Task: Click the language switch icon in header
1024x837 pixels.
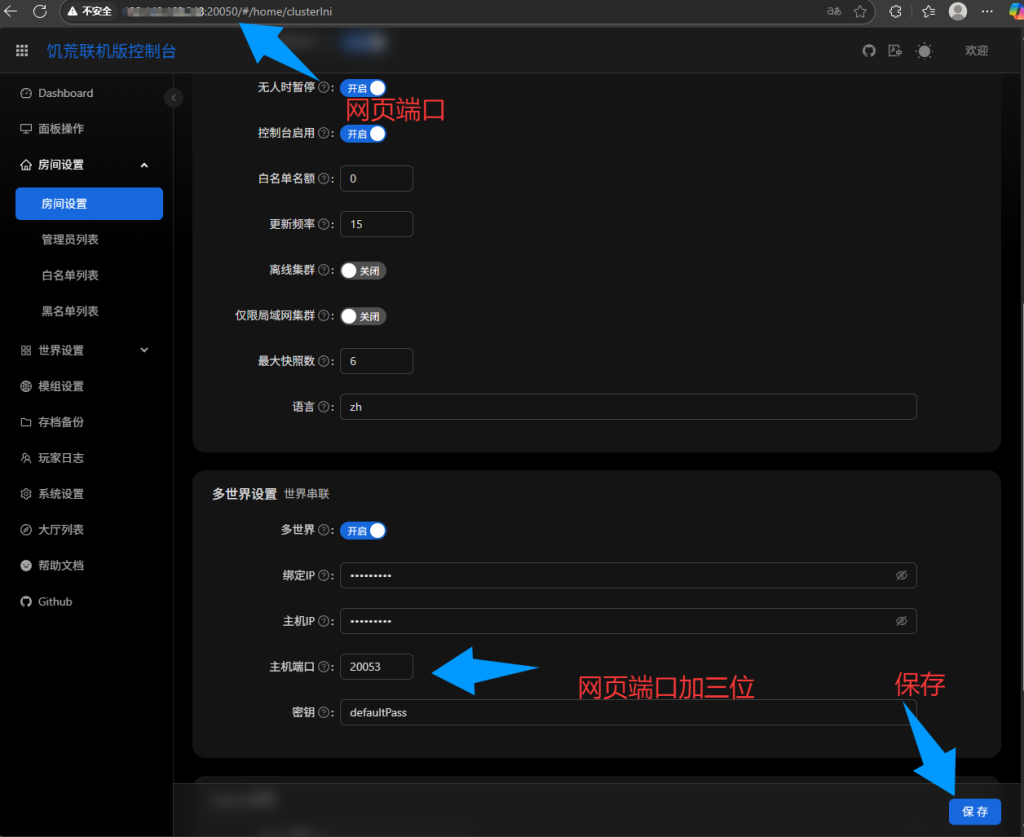Action: point(896,51)
